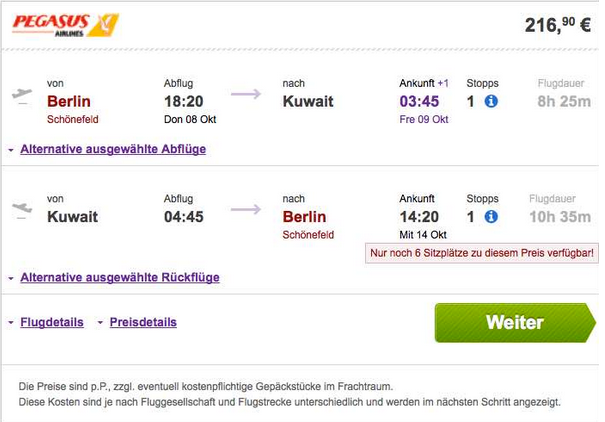Open stop info icon for Berlin–Kuwait flight

[491, 101]
